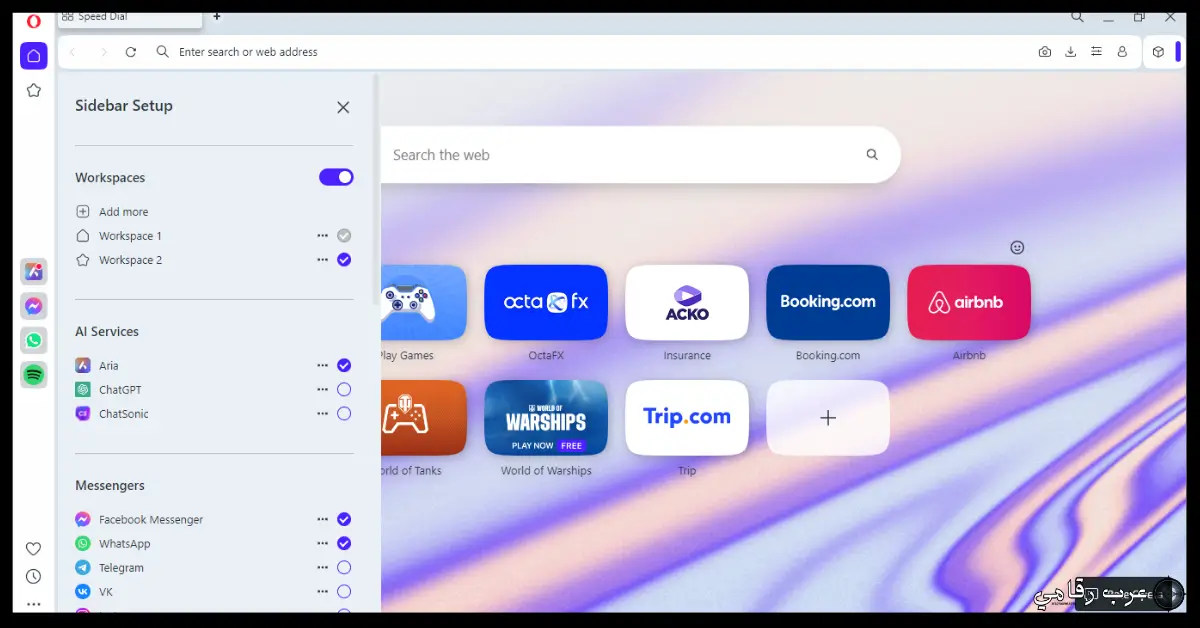1200x628 pixels.
Task: Enable ChatGPT in the sidebar
Action: point(344,389)
